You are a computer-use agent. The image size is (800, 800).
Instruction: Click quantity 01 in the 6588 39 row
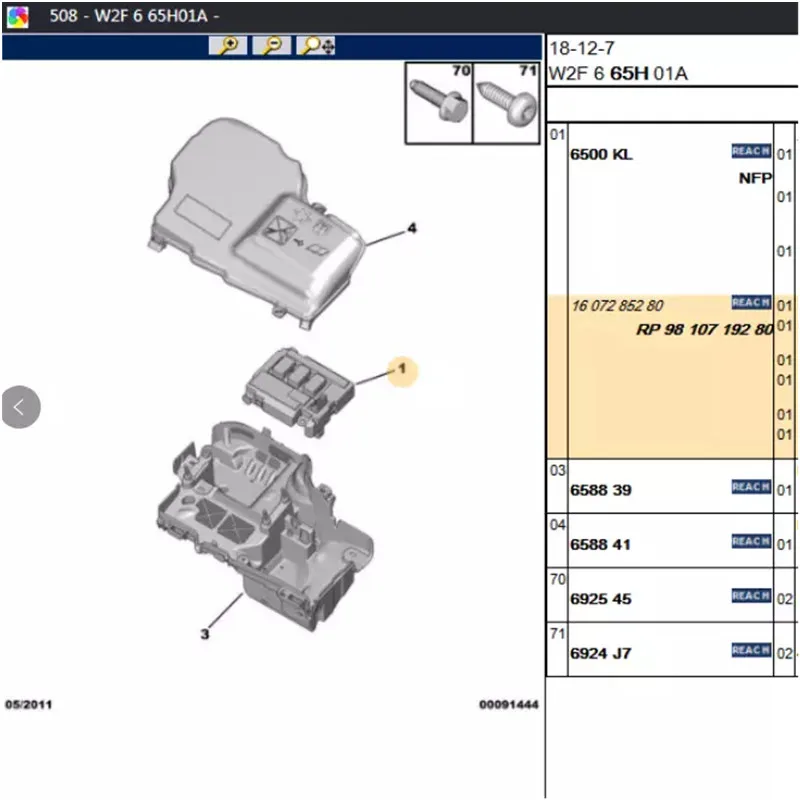tap(784, 490)
